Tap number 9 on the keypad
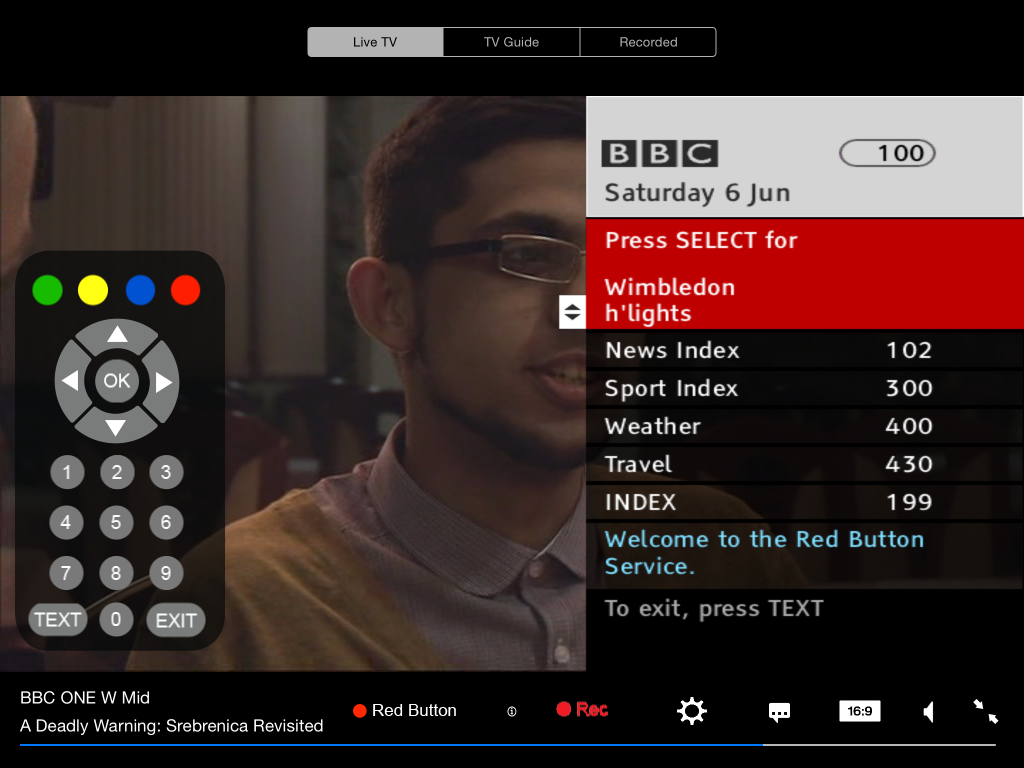The height and width of the screenshot is (768, 1024). (x=166, y=573)
